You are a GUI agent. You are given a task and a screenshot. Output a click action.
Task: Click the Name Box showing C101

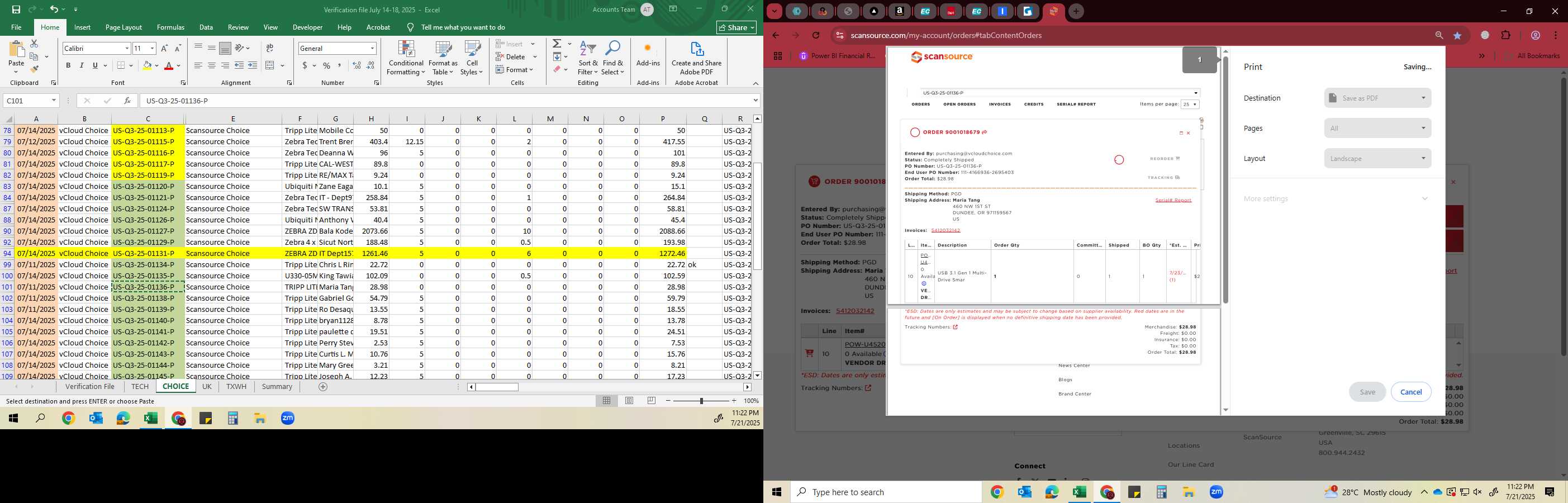point(30,101)
